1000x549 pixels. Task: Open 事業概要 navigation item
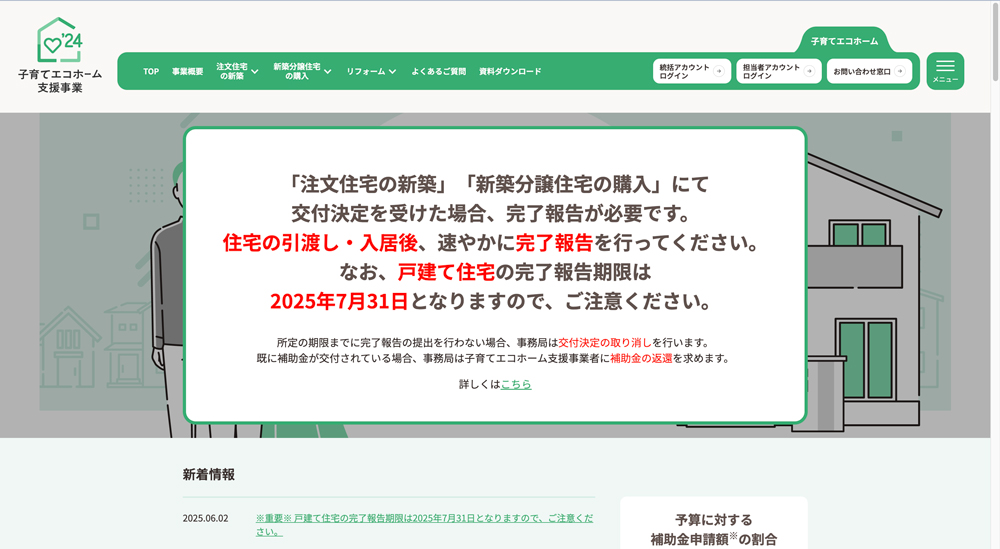tap(187, 72)
